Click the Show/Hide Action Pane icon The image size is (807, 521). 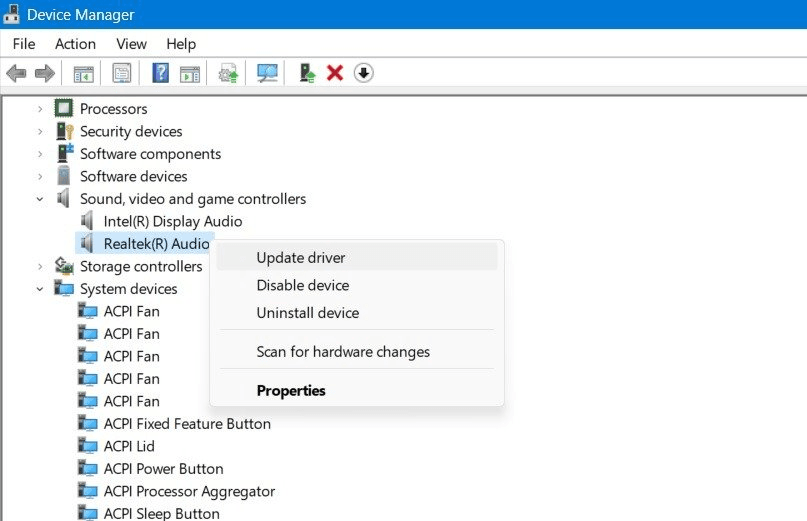pos(190,74)
